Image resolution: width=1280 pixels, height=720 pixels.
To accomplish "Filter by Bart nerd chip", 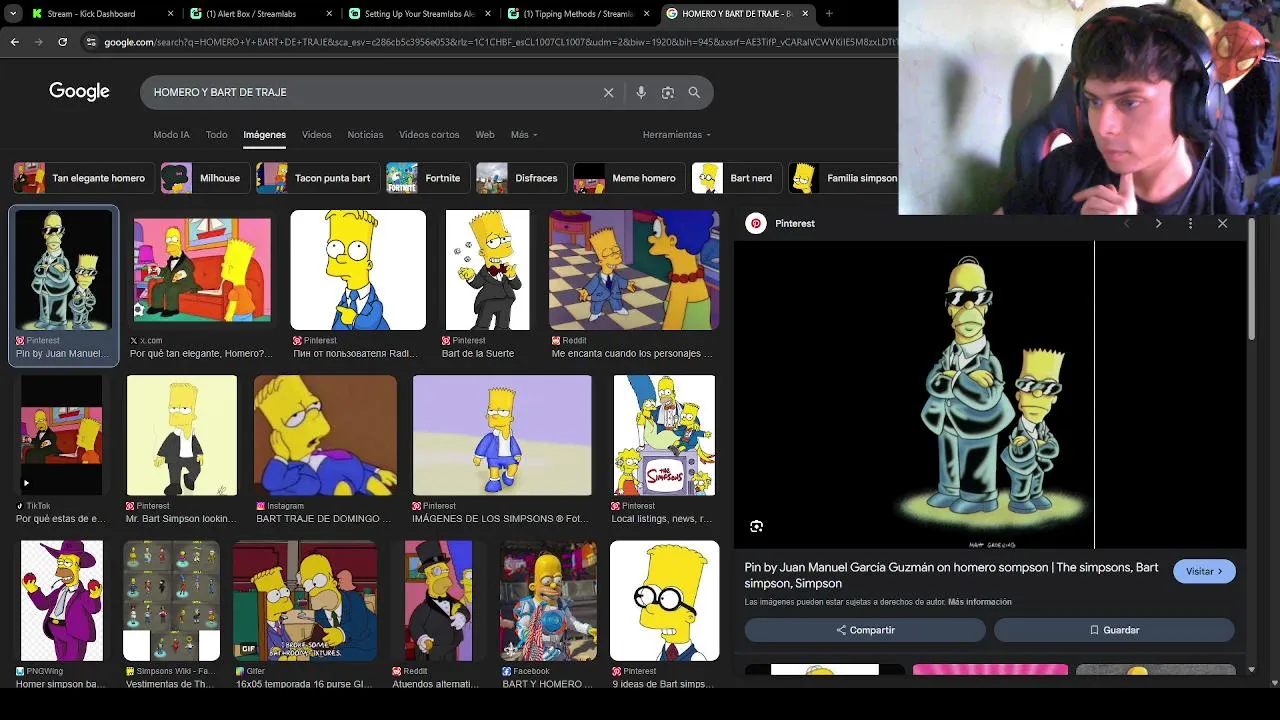I will [736, 178].
